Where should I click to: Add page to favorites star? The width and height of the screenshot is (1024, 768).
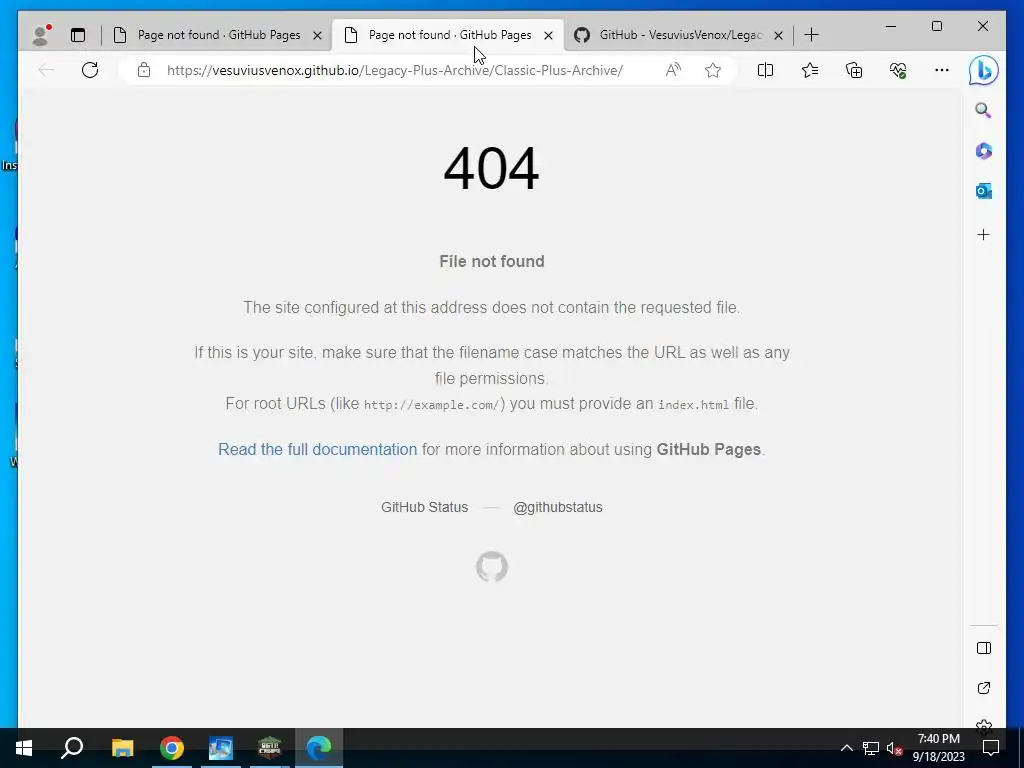coord(712,70)
